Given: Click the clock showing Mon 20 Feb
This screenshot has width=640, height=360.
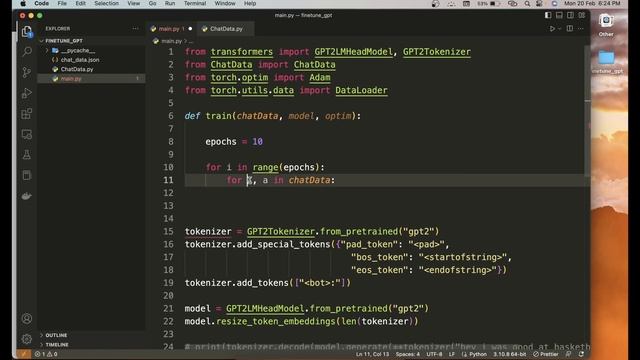Looking at the screenshot, I should coord(592,4).
